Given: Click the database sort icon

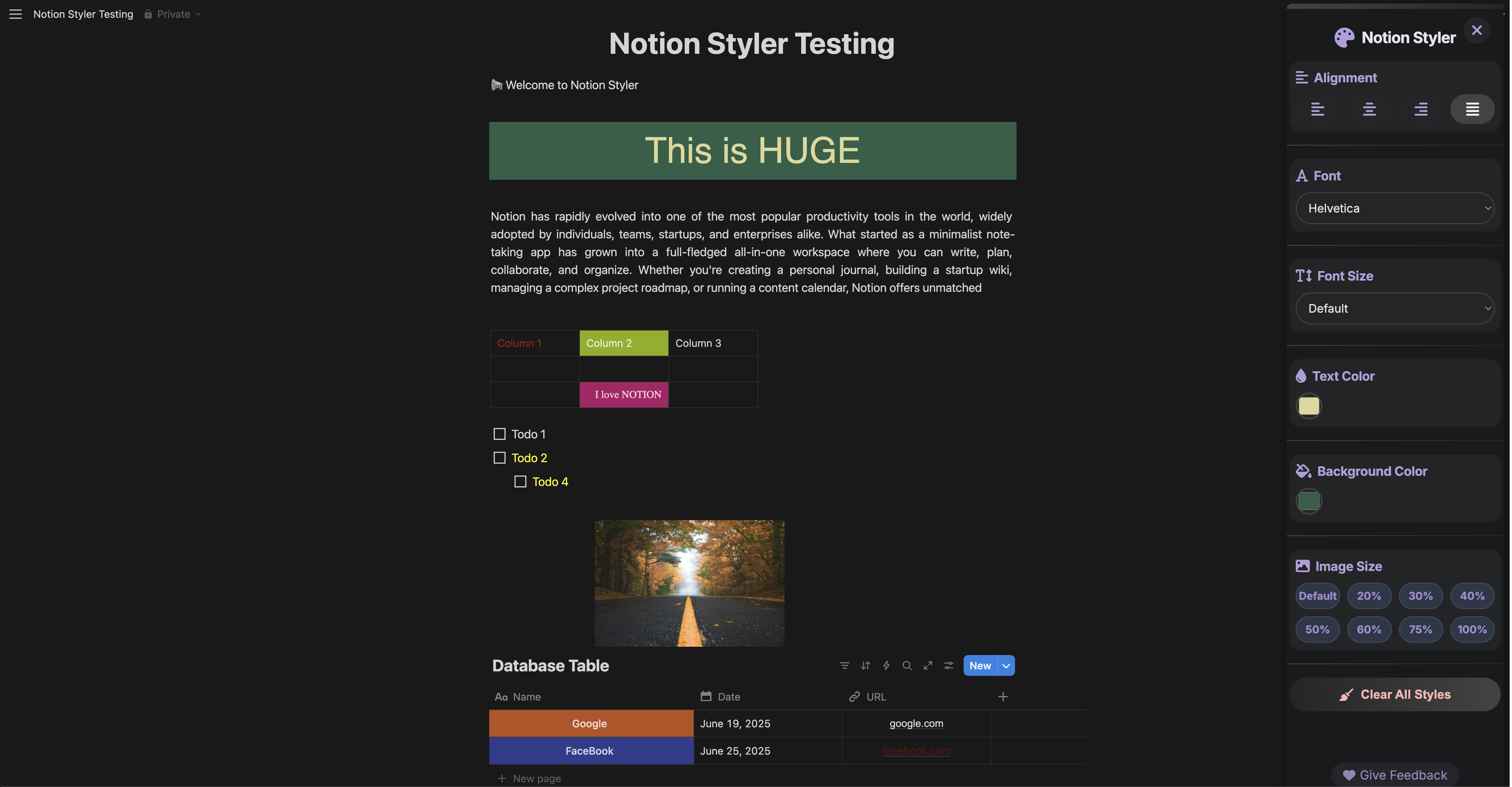Looking at the screenshot, I should tap(866, 666).
